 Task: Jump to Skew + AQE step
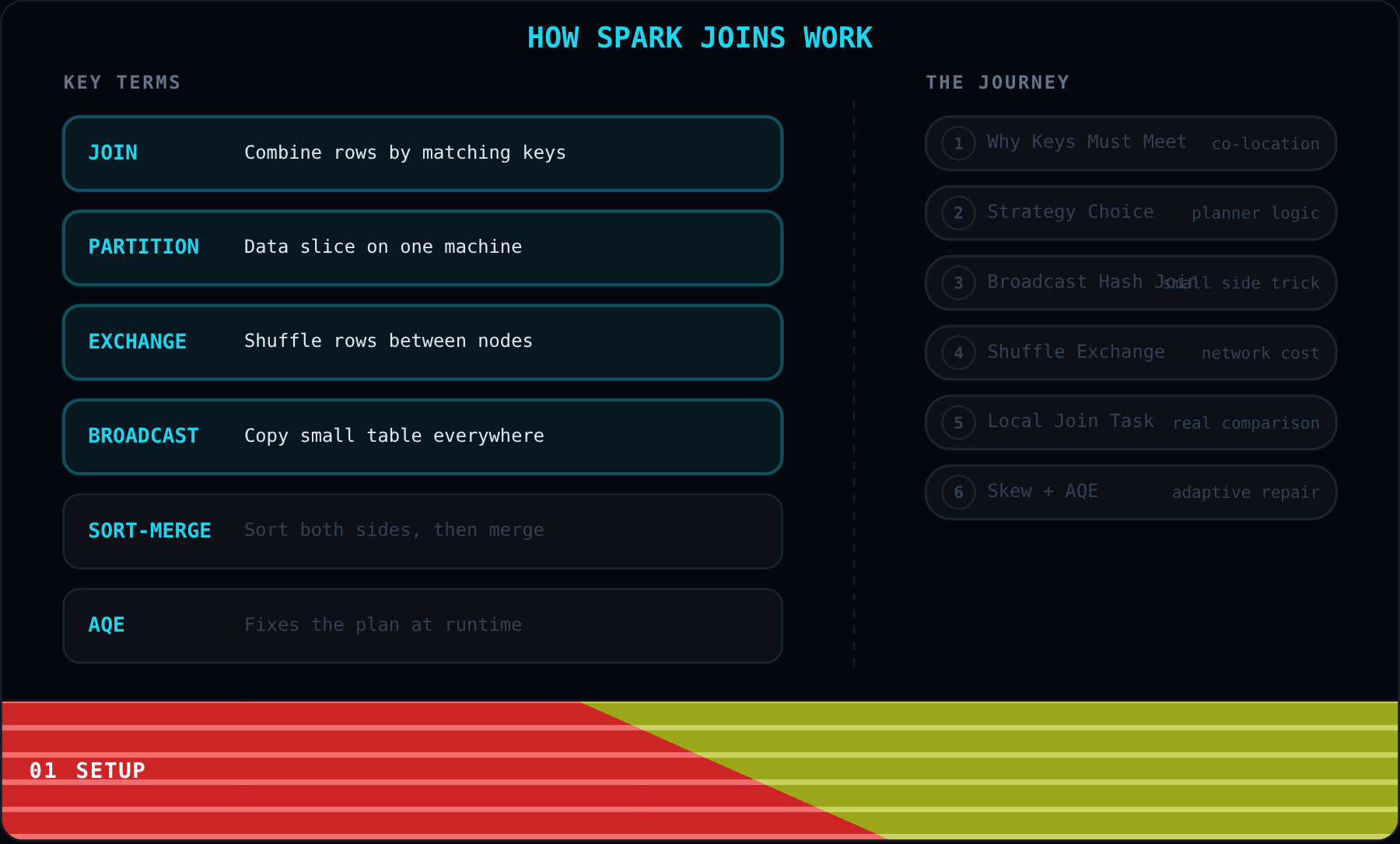[1131, 492]
